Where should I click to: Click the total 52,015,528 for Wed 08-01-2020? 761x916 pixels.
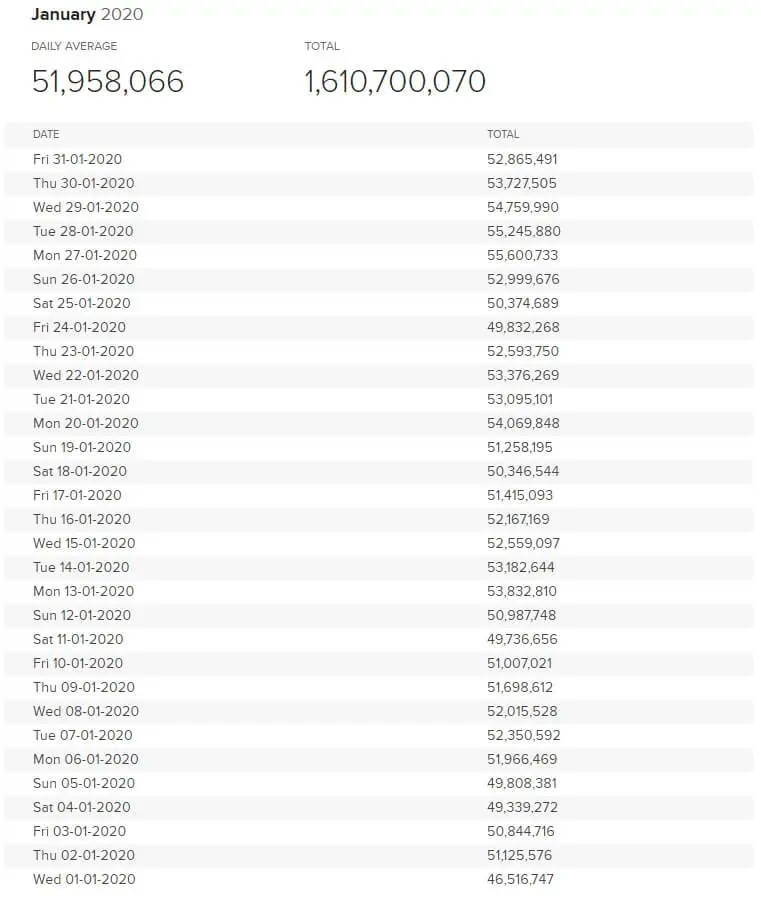(522, 711)
